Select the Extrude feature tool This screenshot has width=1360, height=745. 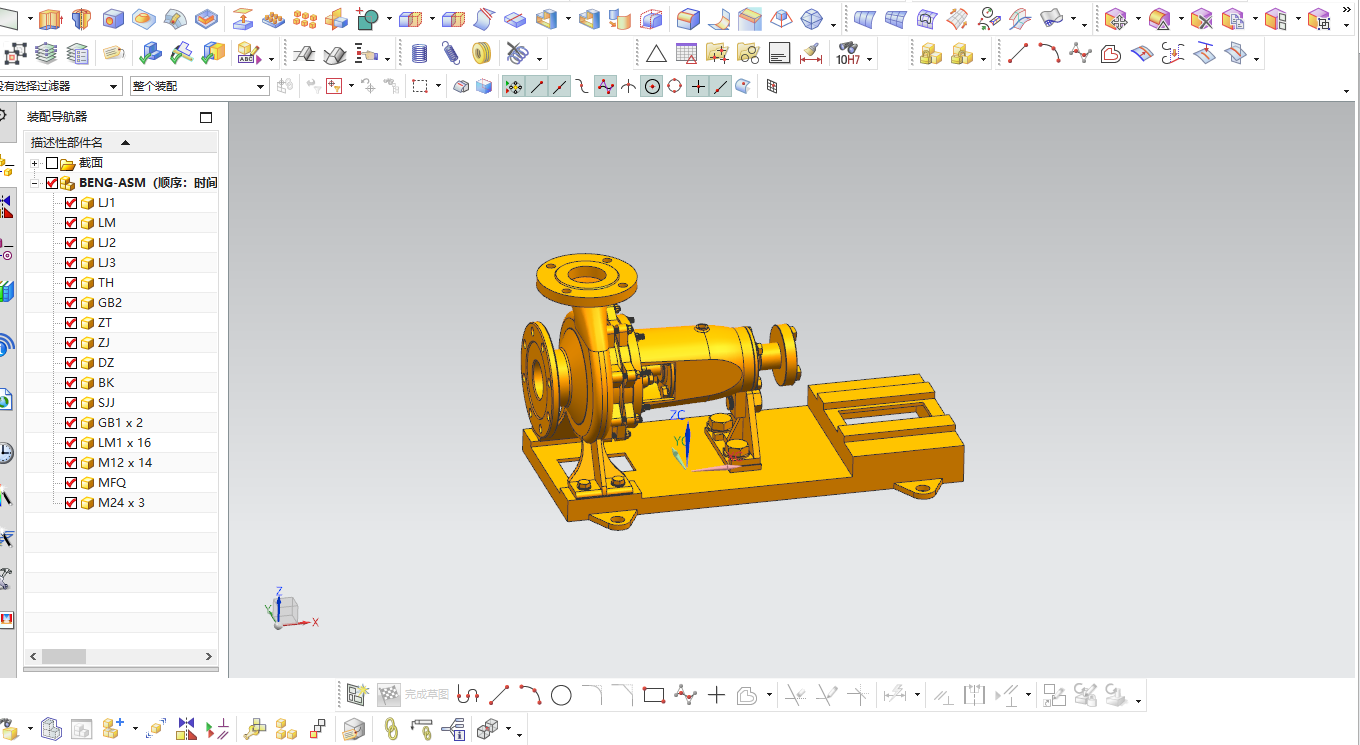[50, 18]
